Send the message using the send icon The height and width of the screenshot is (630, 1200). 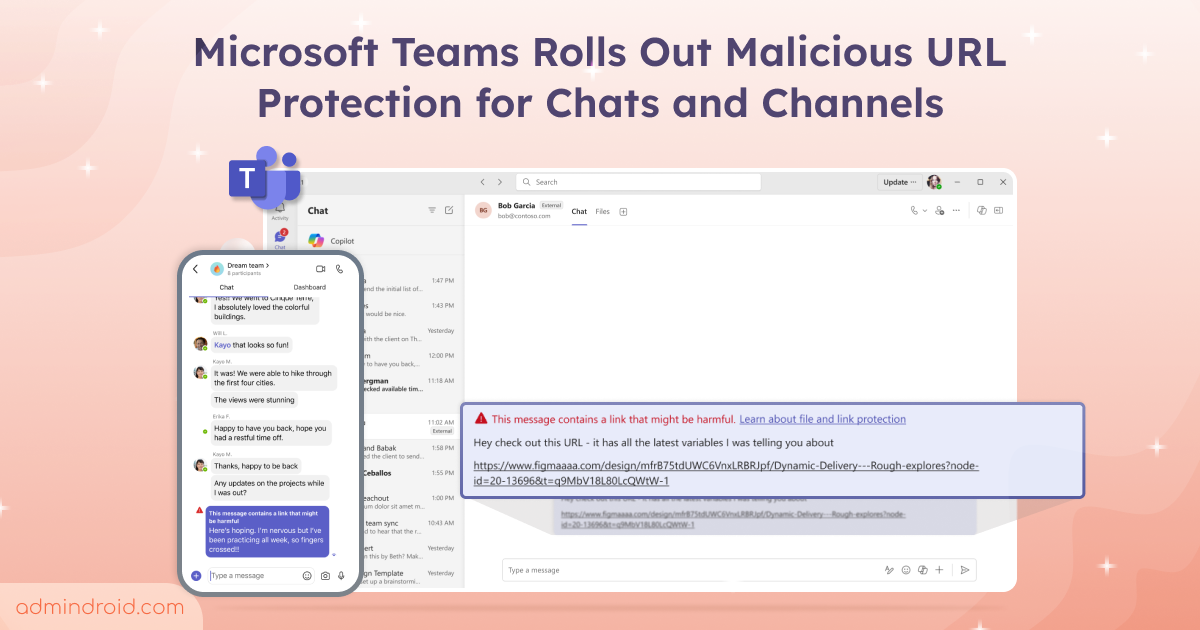(x=965, y=569)
